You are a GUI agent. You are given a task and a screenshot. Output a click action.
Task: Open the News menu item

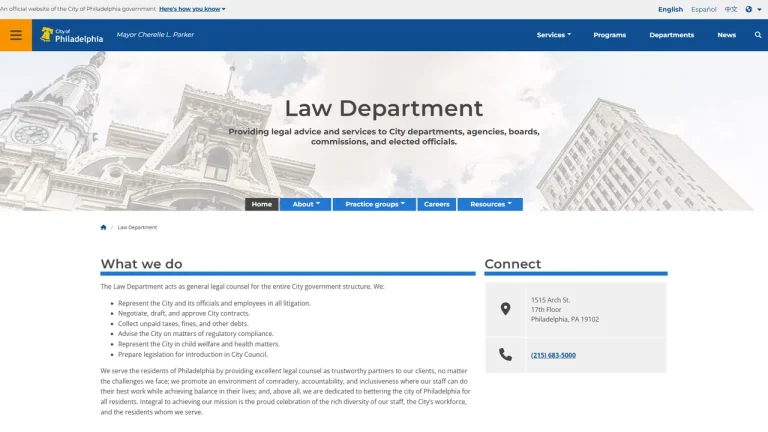coord(726,35)
